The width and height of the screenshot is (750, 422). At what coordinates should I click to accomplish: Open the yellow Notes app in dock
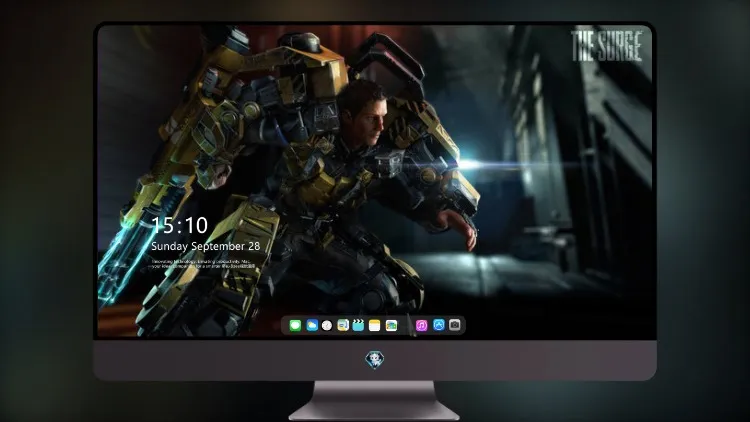click(375, 325)
